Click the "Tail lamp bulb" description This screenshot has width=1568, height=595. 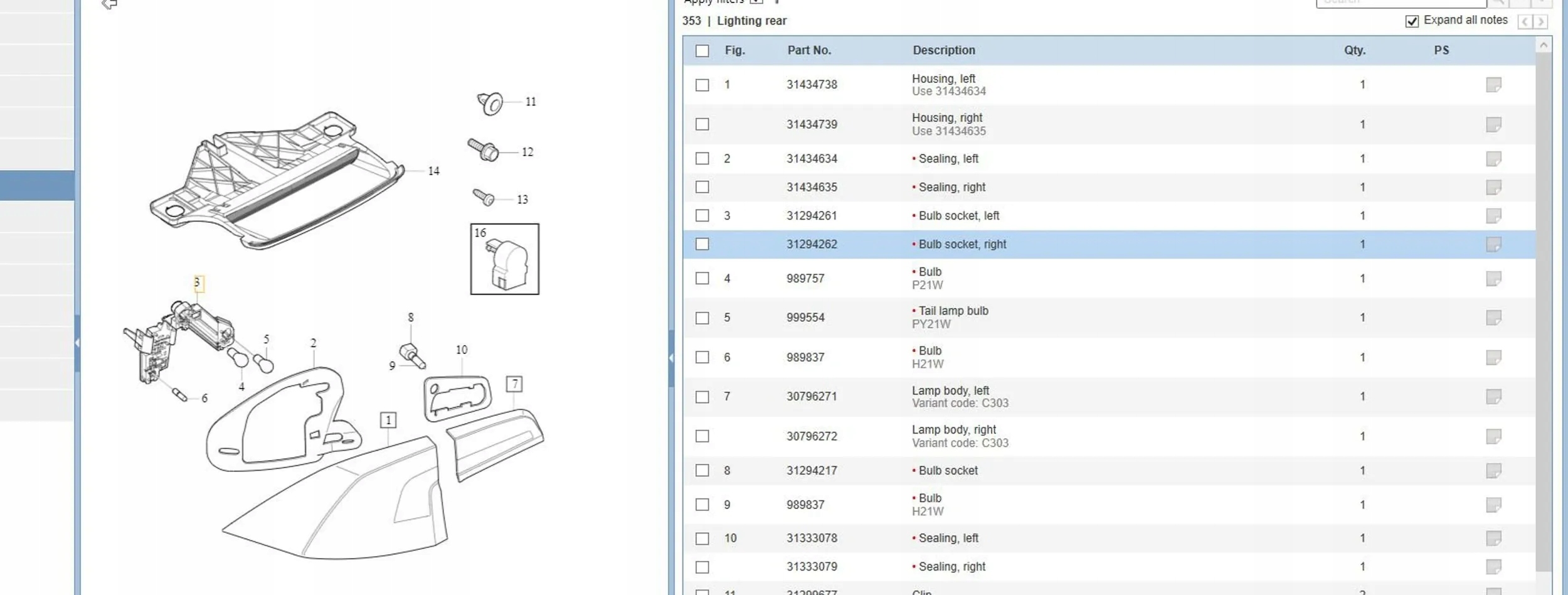[953, 311]
